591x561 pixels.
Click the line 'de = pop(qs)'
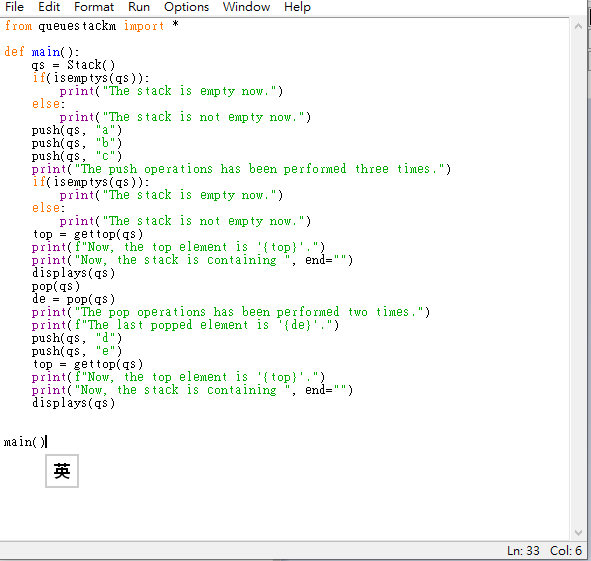click(x=73, y=299)
